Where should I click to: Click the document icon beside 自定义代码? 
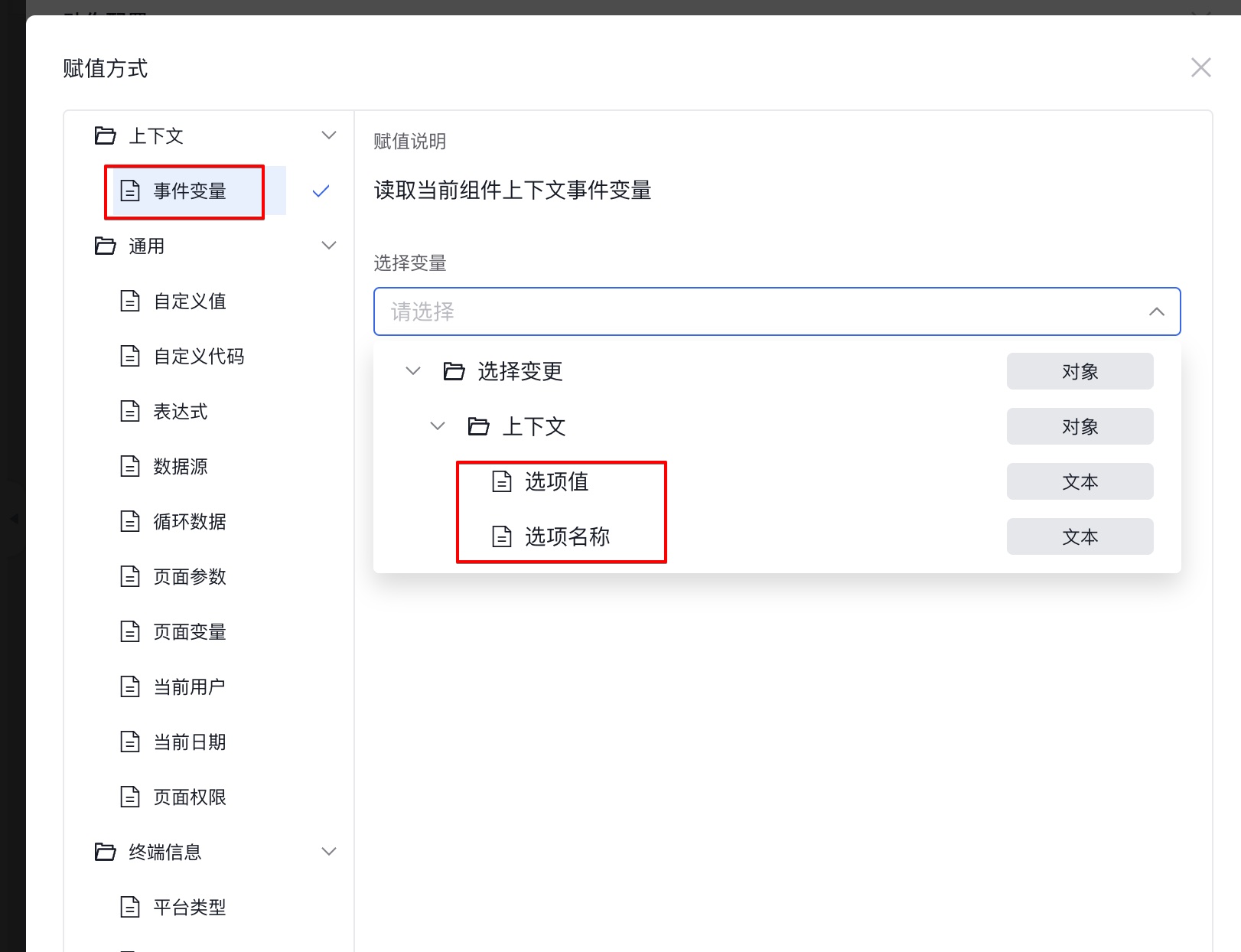tap(130, 356)
